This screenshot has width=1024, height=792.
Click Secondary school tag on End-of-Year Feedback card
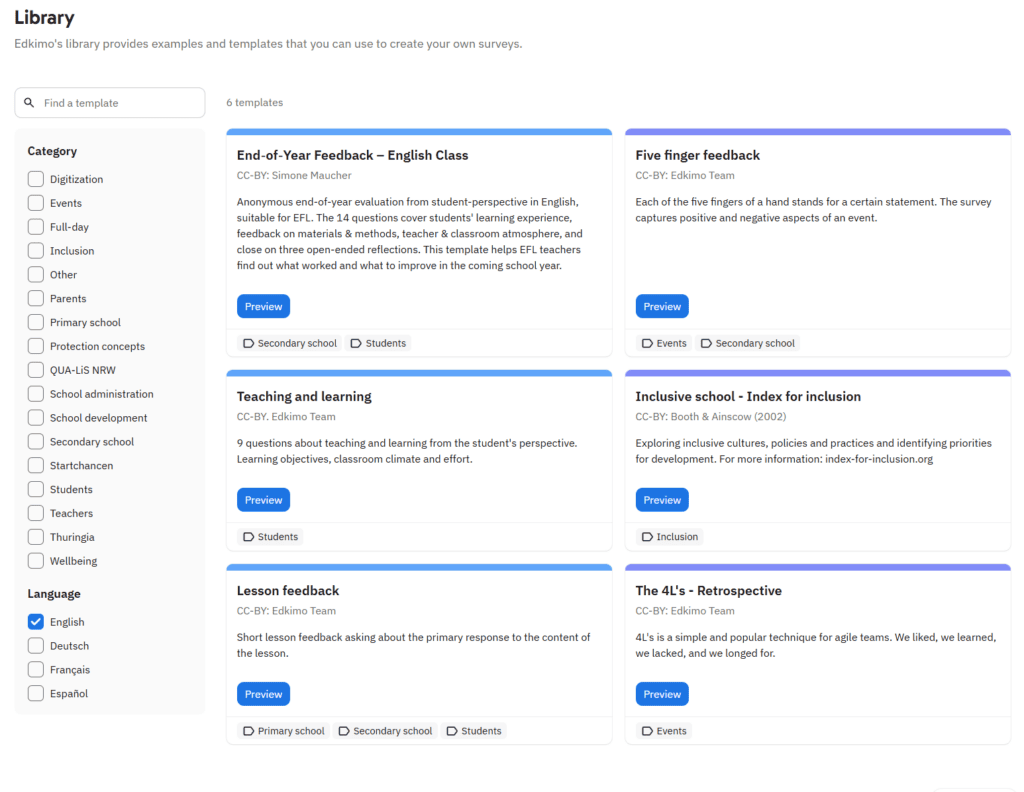(290, 343)
